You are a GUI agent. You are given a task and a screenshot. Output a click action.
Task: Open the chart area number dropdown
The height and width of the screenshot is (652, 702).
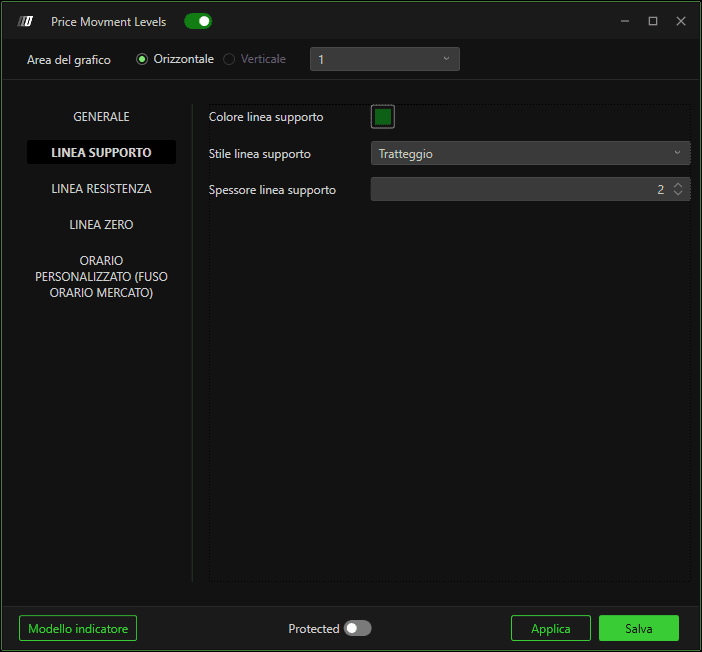tap(385, 59)
